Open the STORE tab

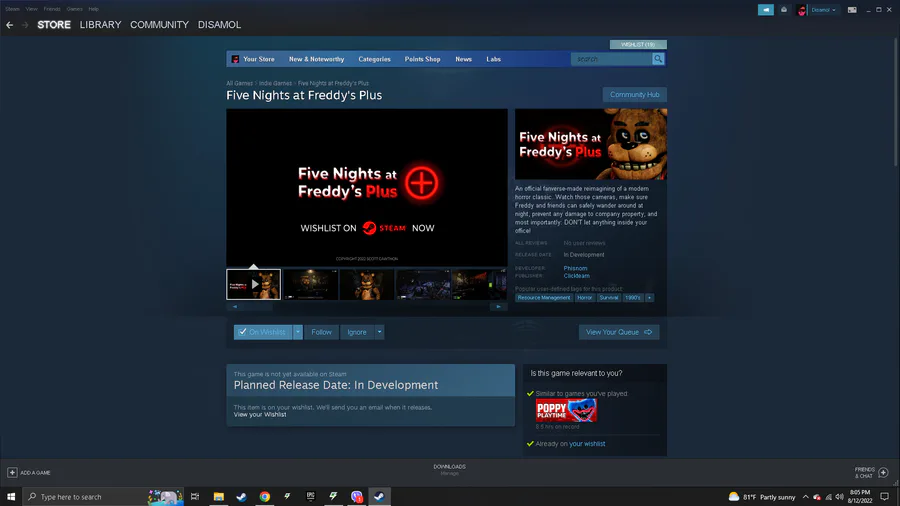(x=54, y=25)
